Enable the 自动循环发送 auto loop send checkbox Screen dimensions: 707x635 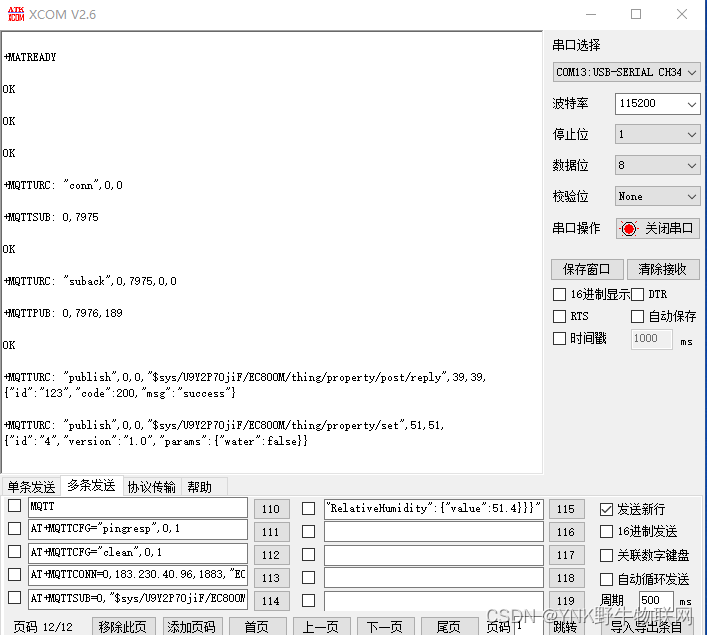click(x=606, y=579)
